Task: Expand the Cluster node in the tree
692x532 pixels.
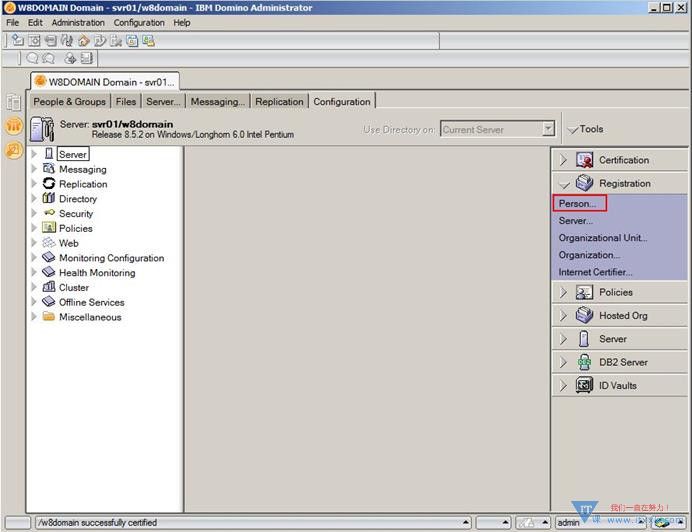Action: [x=34, y=287]
